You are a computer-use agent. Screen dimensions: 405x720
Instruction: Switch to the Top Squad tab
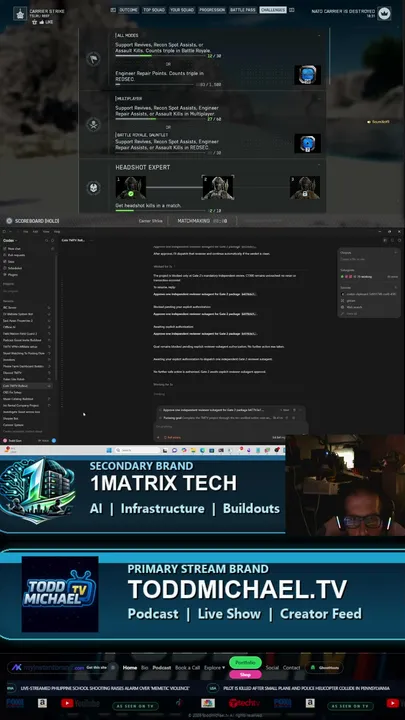(x=153, y=10)
